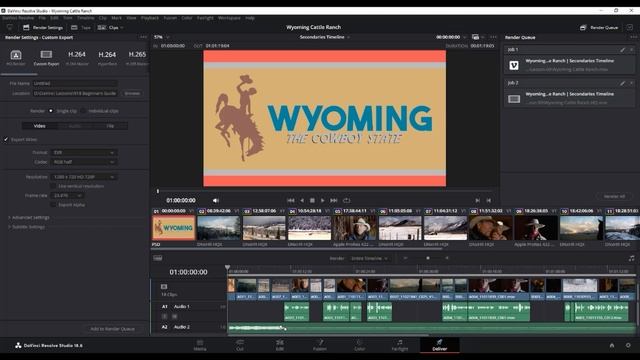Image resolution: width=640 pixels, height=360 pixels.
Task: Remove Job 1 with its X icon
Action: [x=631, y=49]
